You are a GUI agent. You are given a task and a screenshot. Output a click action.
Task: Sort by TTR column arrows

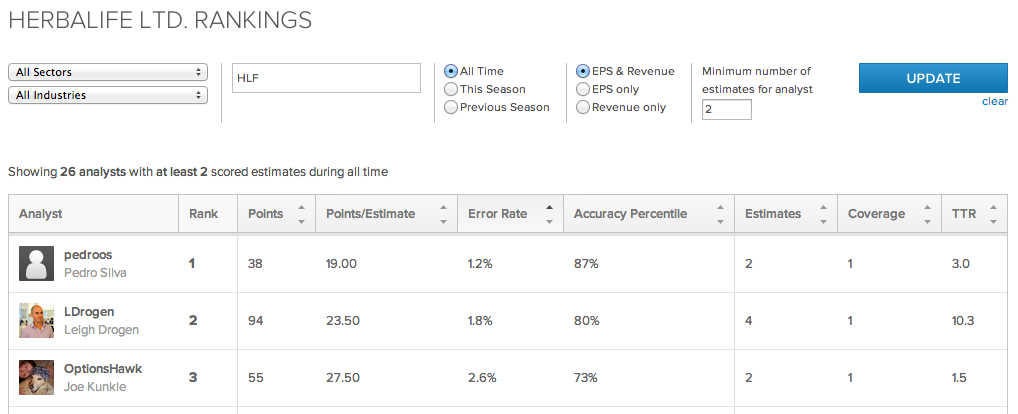pos(992,214)
